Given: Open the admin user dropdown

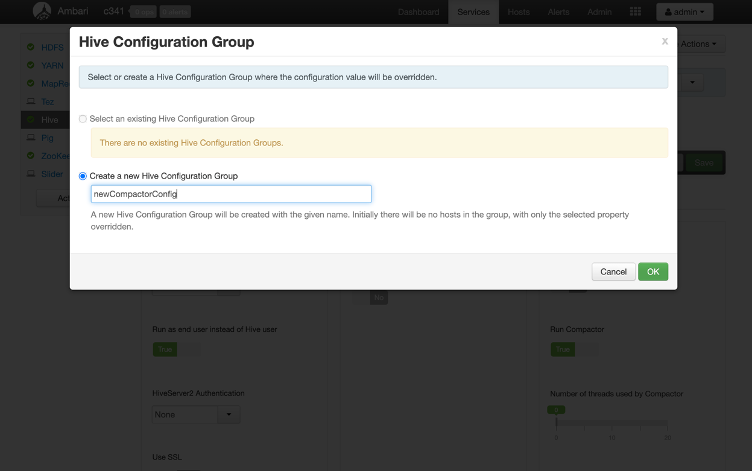Looking at the screenshot, I should (685, 12).
